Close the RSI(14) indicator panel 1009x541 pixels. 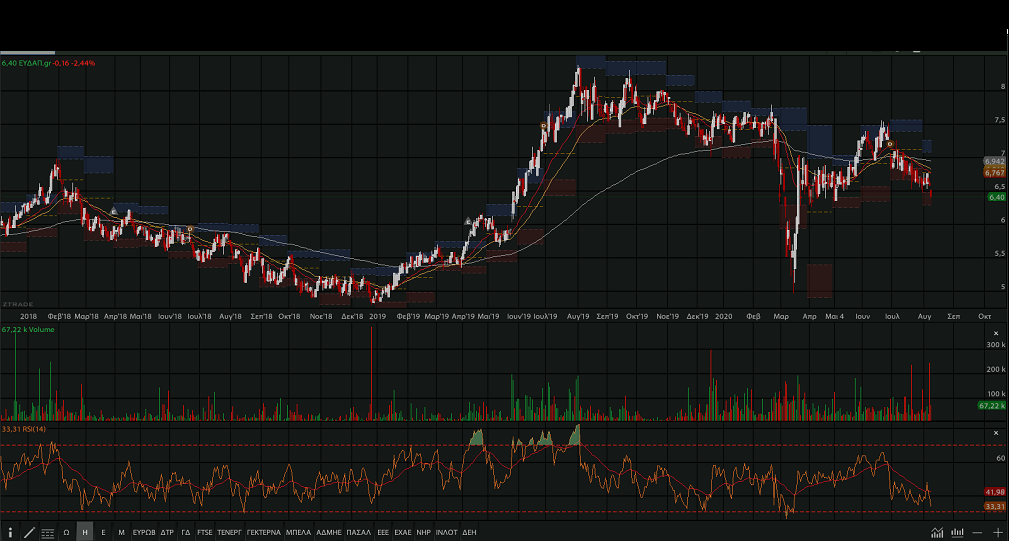(x=995, y=433)
